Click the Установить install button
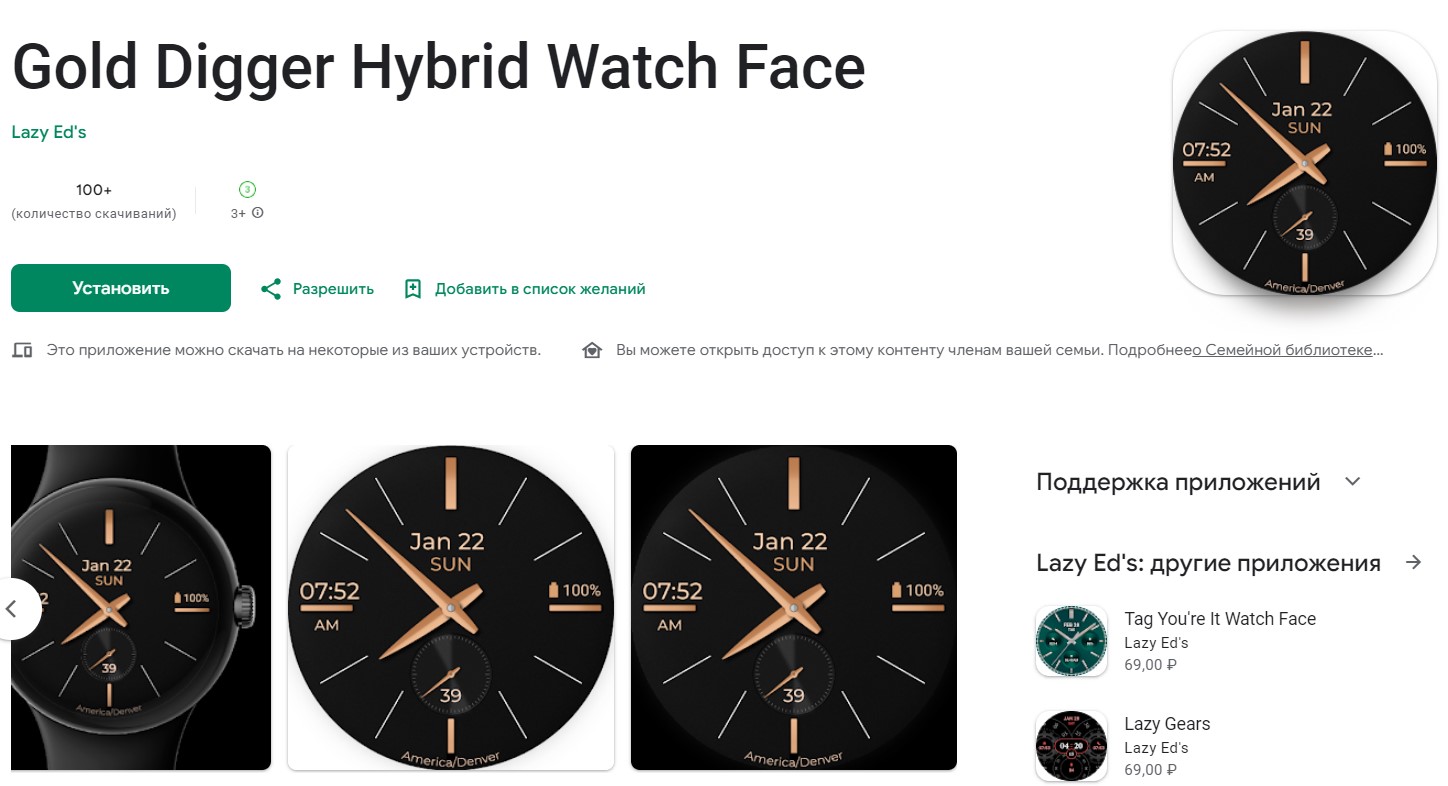 121,288
